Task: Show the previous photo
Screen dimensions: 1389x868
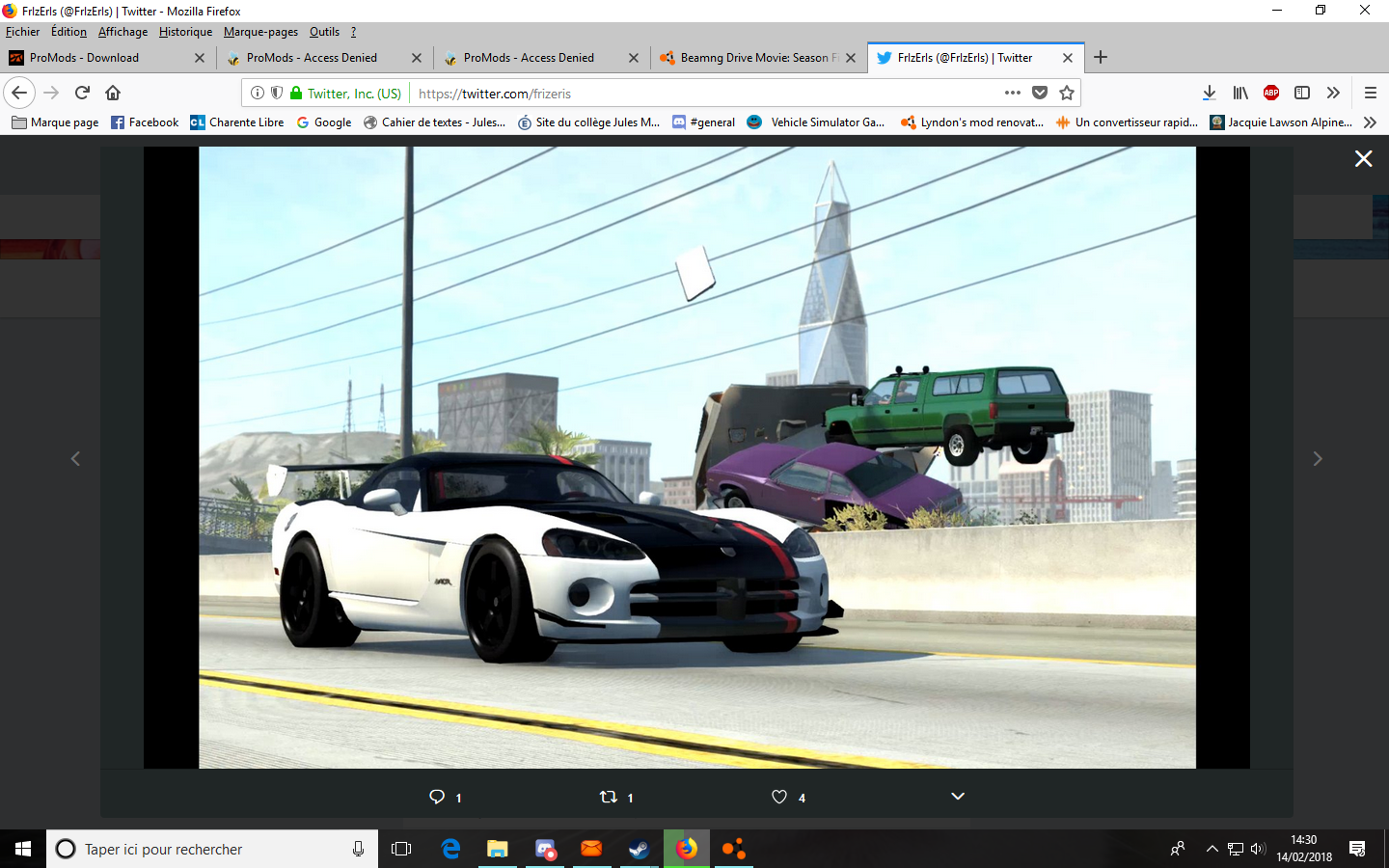Action: pyautogui.click(x=75, y=459)
